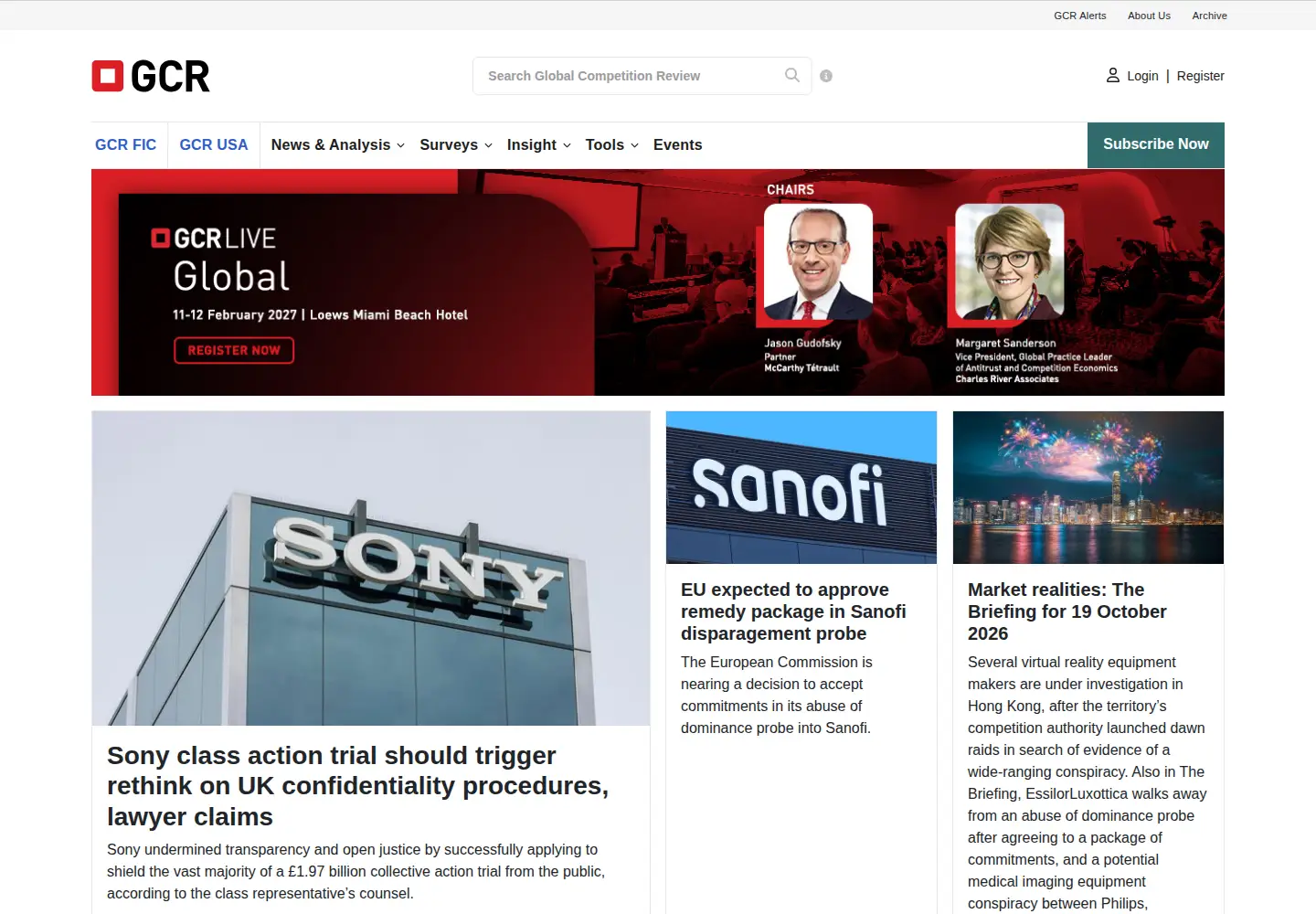Open the Events menu item
The height and width of the screenshot is (914, 1316).
point(678,144)
